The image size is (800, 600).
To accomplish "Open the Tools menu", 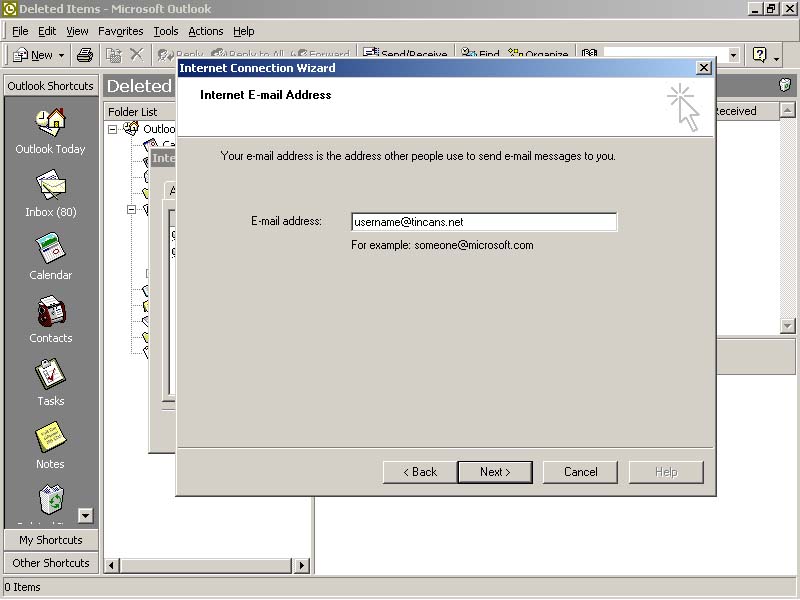I will 166,31.
